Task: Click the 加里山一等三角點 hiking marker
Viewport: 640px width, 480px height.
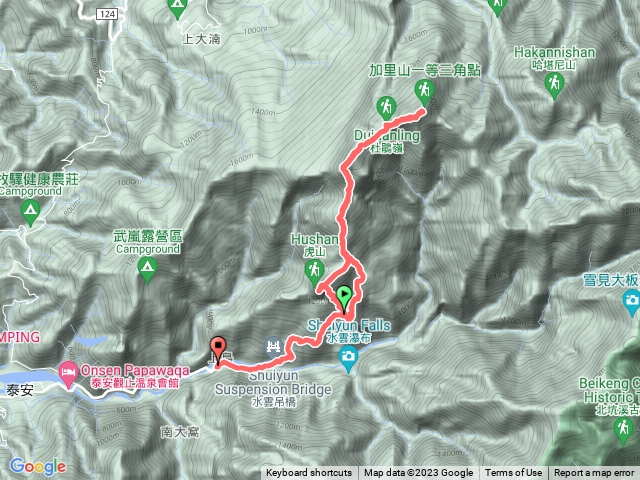Action: tap(424, 93)
